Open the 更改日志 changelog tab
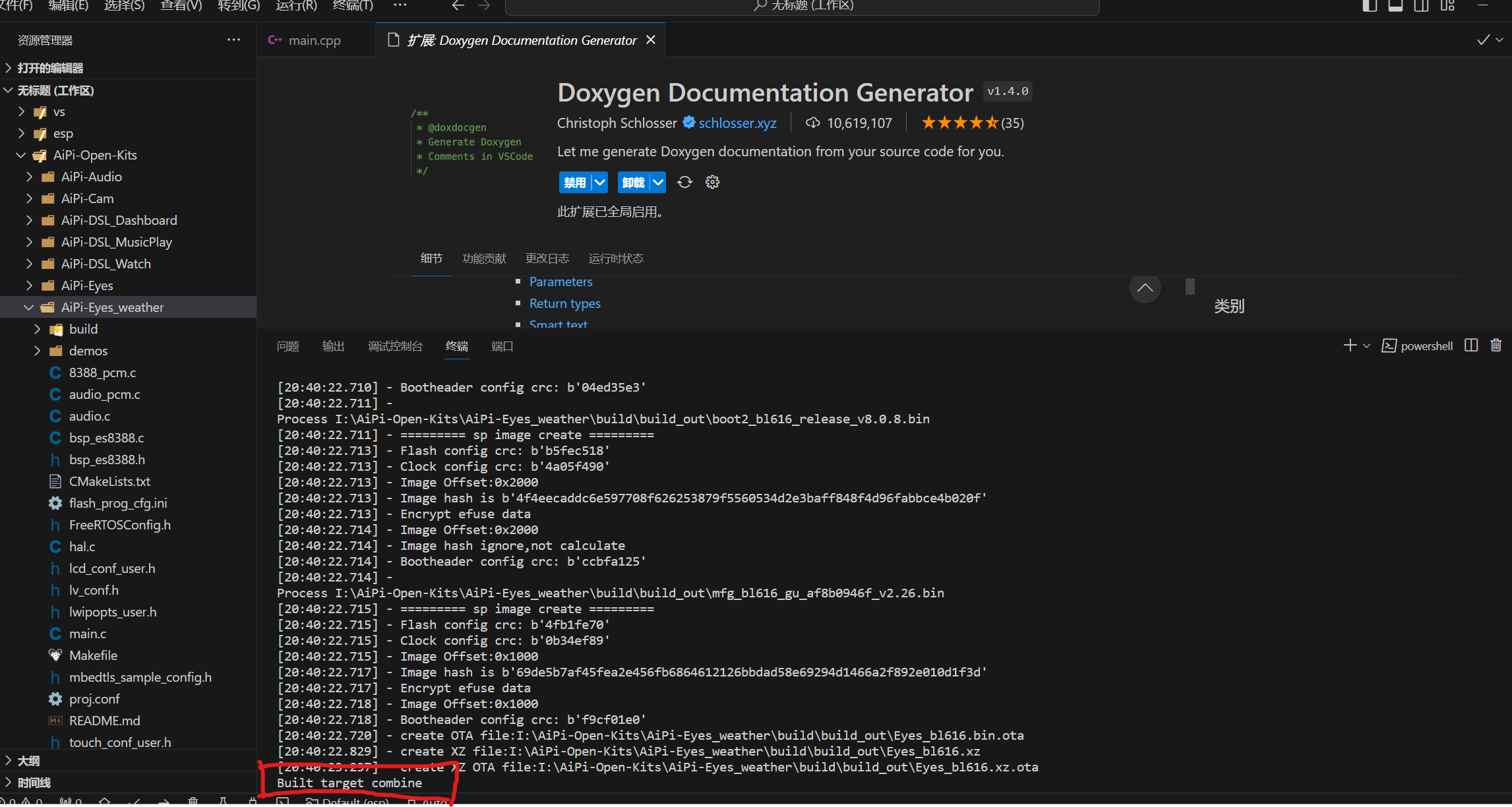 pyautogui.click(x=547, y=258)
